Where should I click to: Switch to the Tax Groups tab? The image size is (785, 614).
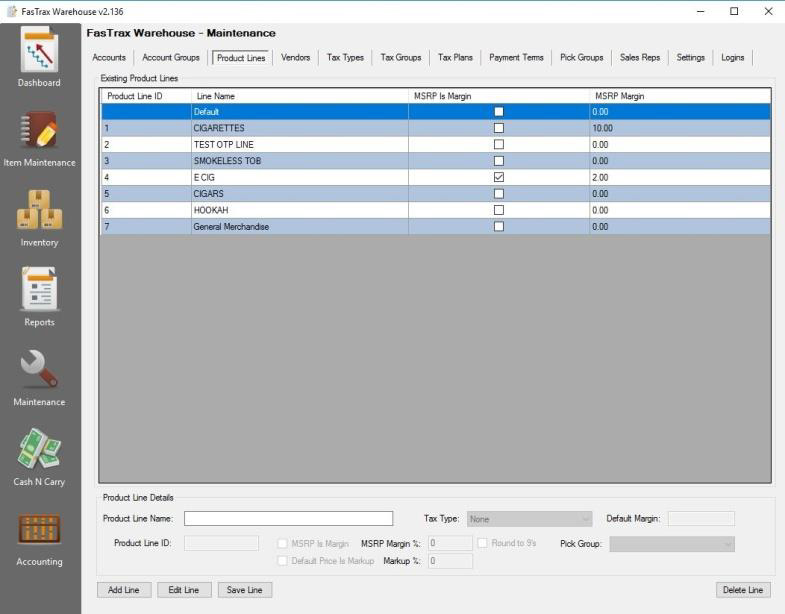click(401, 58)
